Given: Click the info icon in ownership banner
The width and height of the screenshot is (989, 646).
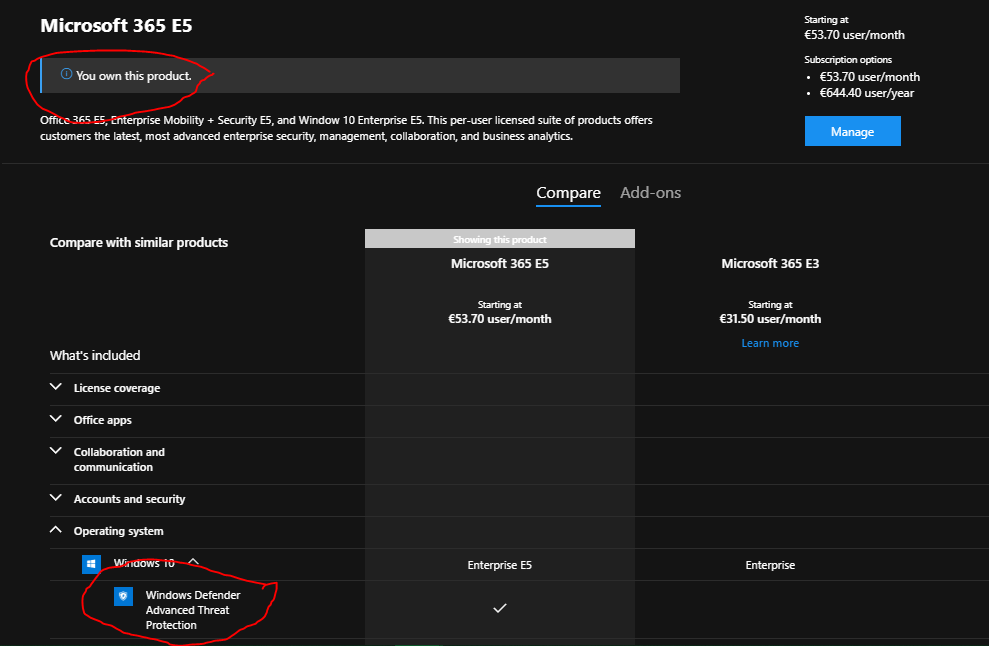Looking at the screenshot, I should [66, 75].
